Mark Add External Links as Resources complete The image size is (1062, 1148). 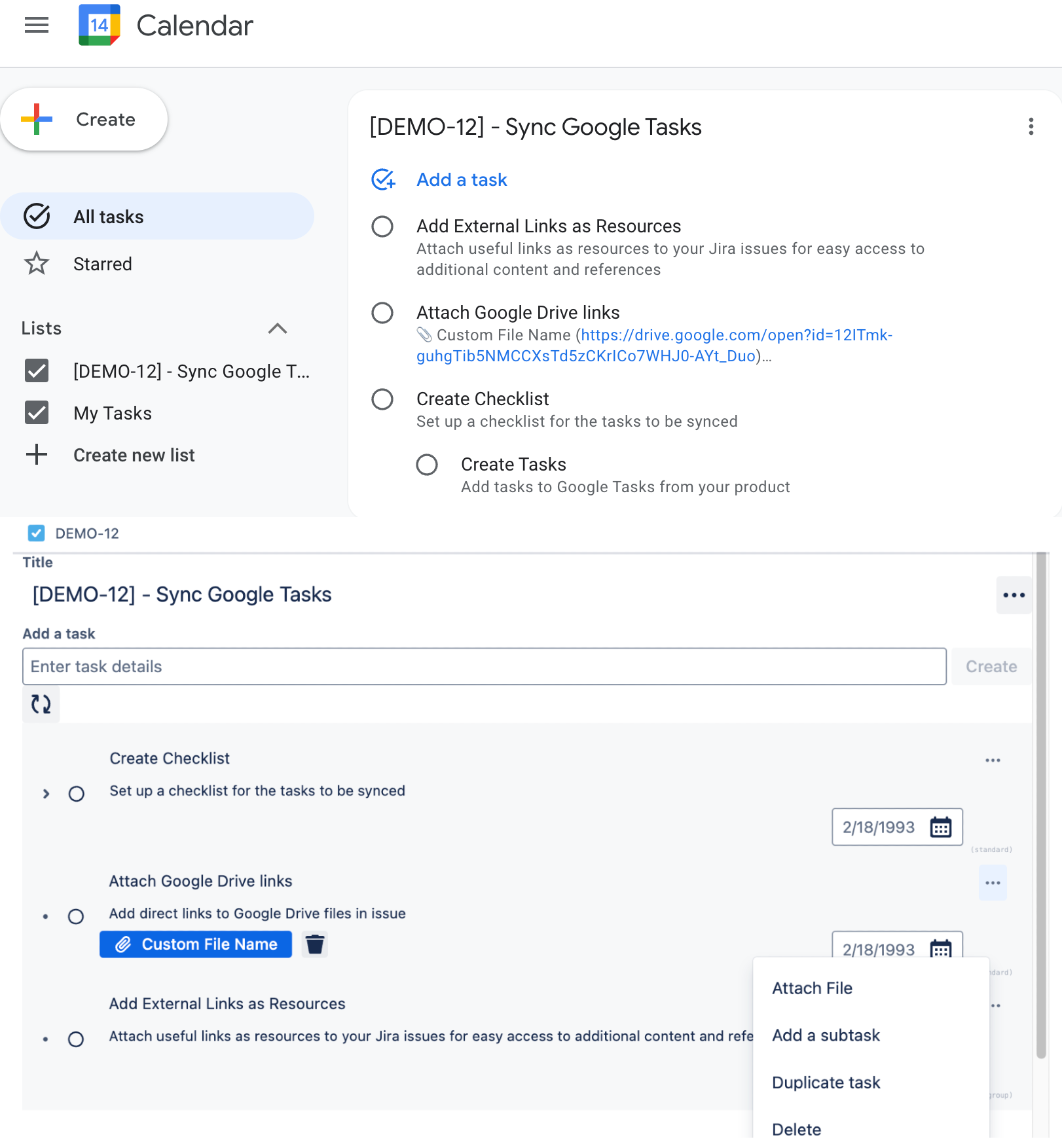click(382, 227)
